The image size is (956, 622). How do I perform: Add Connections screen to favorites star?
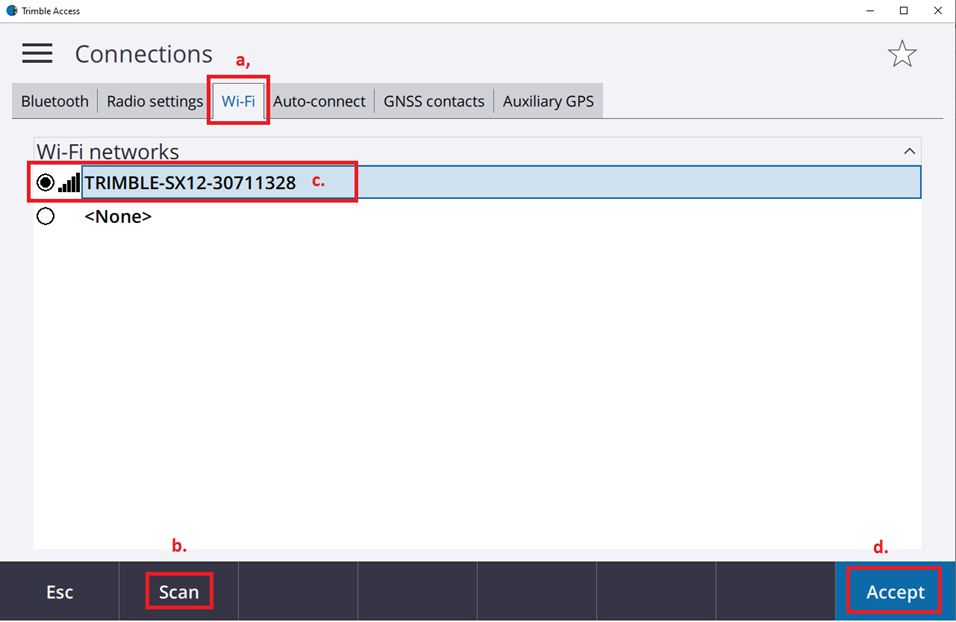pyautogui.click(x=902, y=54)
